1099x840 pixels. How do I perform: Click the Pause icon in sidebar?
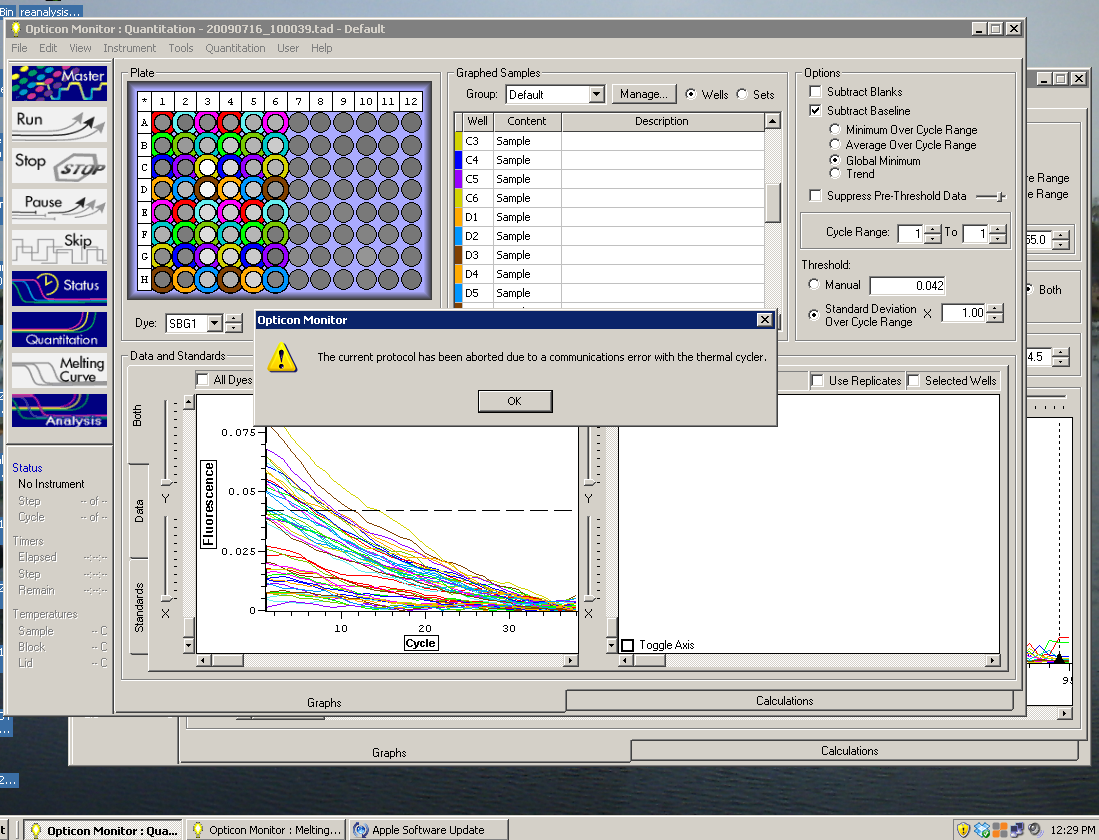[59, 206]
